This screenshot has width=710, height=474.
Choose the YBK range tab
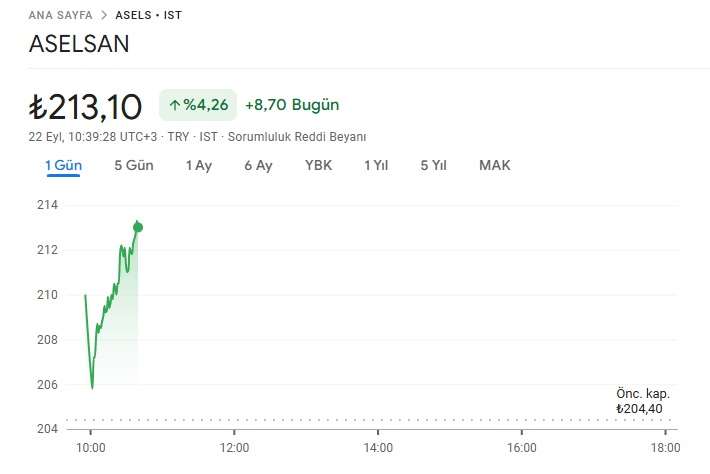tap(318, 165)
